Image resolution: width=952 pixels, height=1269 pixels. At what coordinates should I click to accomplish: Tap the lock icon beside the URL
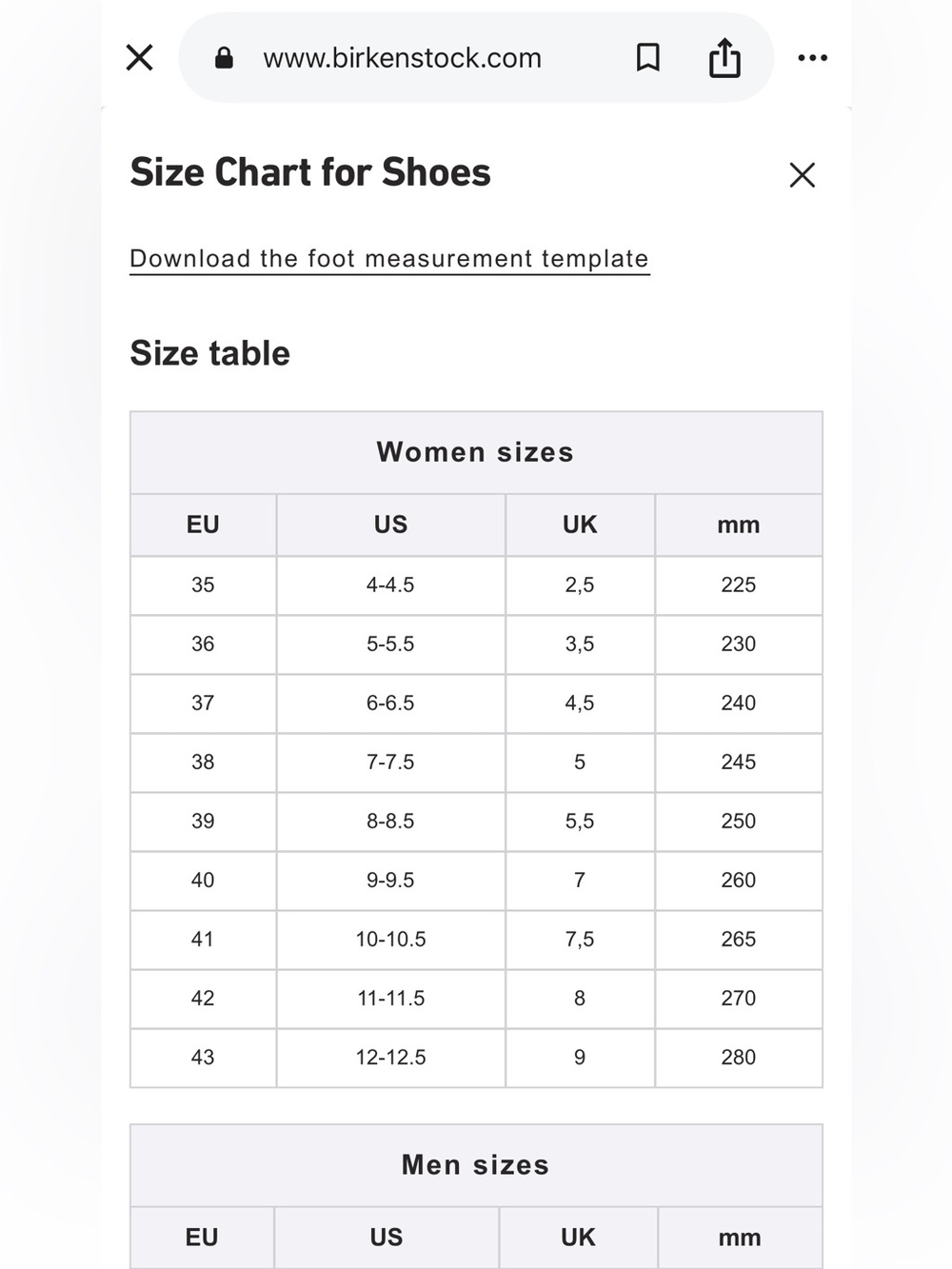[x=224, y=58]
